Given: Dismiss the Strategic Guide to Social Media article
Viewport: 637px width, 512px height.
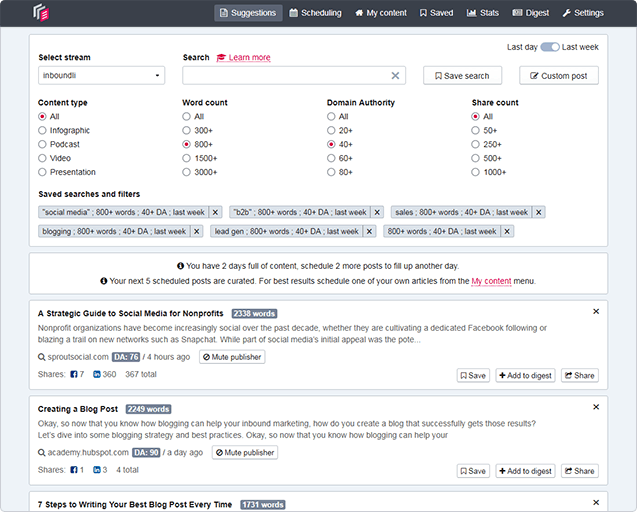Looking at the screenshot, I should (596, 311).
